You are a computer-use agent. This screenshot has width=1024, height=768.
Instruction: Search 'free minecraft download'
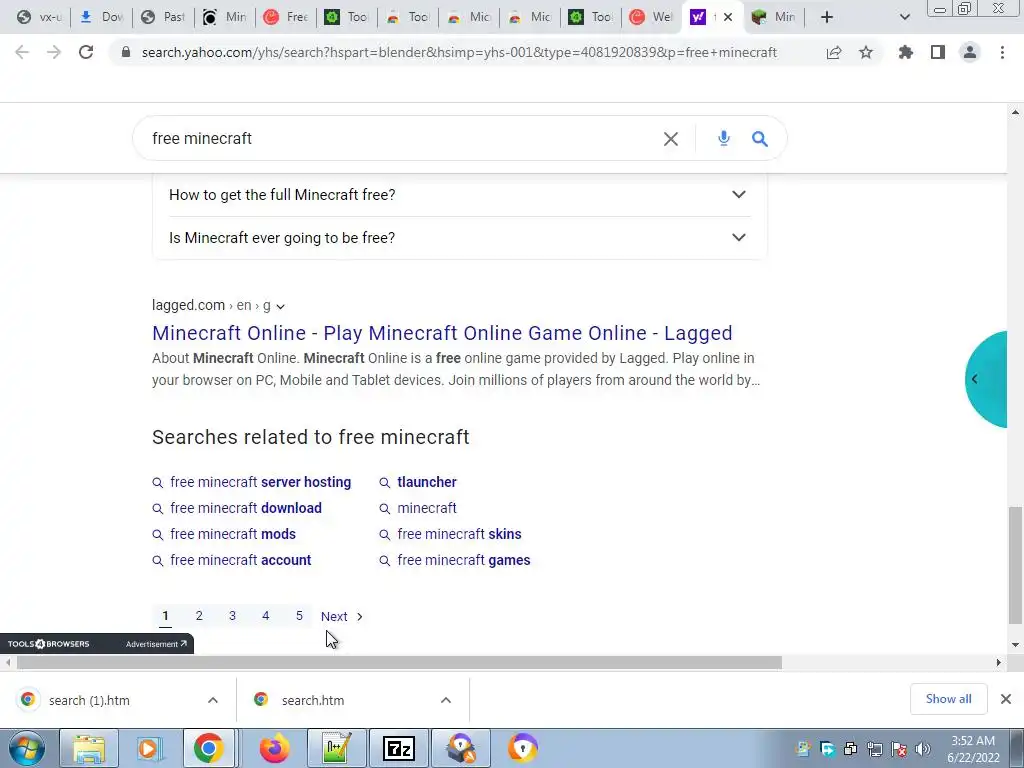246,508
